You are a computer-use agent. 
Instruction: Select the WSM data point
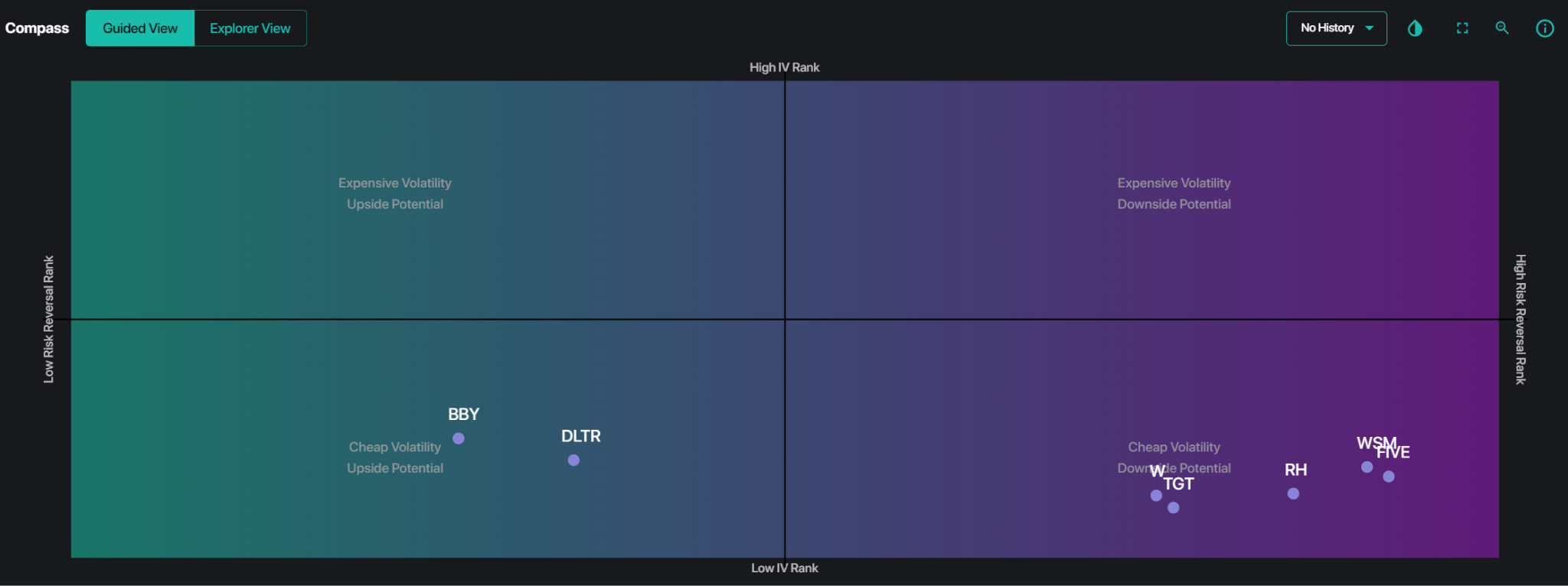coord(1367,467)
